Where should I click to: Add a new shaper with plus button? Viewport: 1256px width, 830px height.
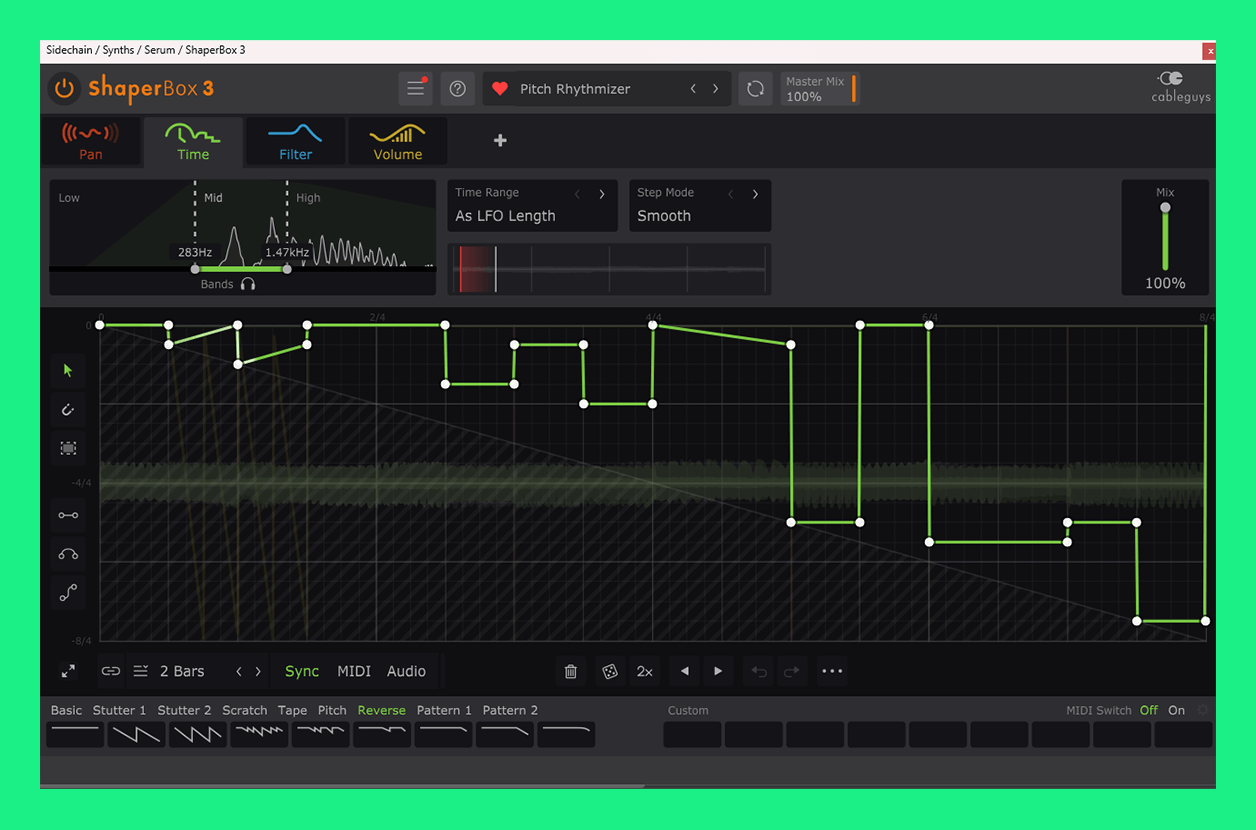(x=500, y=141)
